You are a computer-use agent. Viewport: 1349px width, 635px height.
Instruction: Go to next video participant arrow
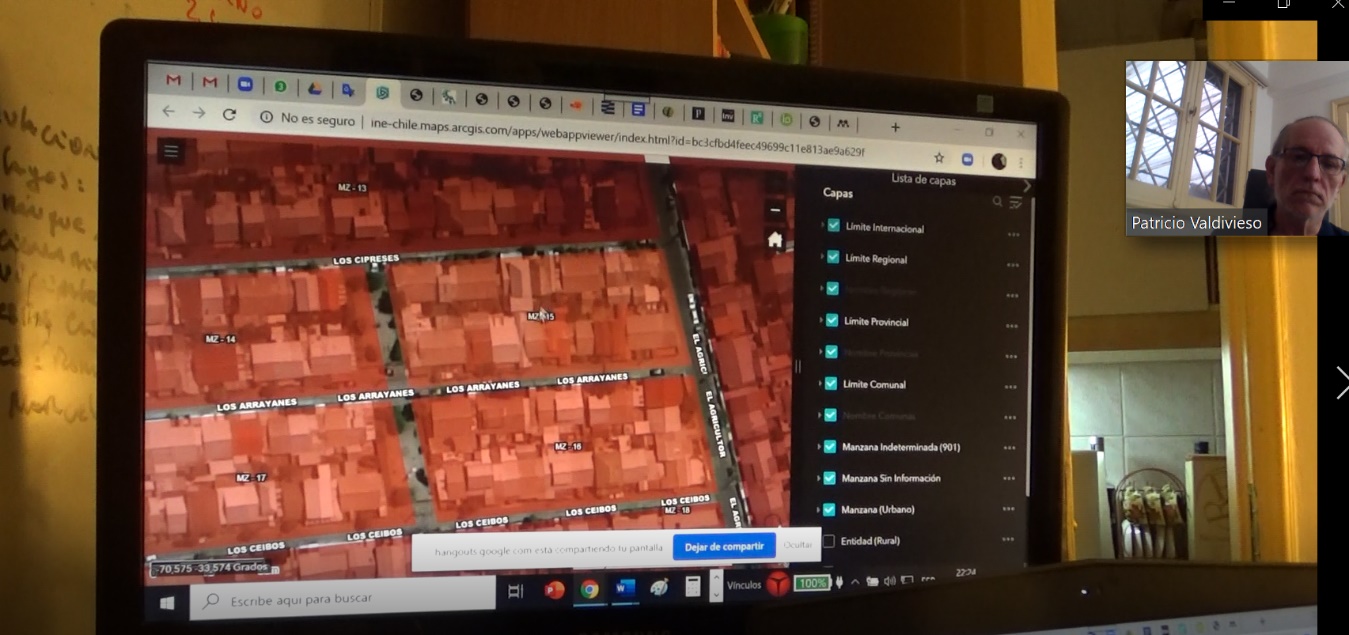coord(1341,382)
